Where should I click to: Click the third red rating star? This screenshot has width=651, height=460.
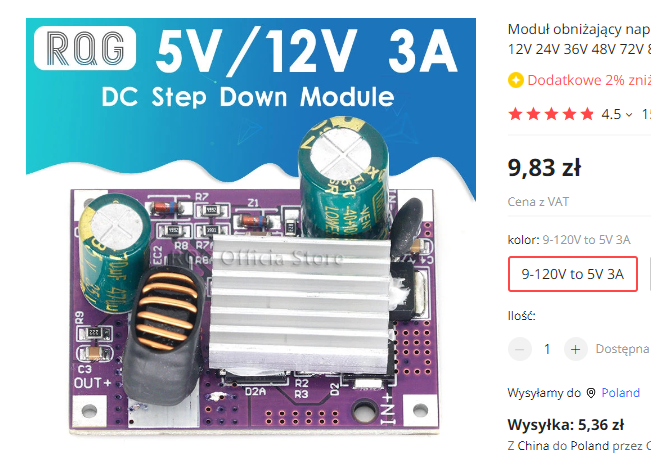coord(551,114)
